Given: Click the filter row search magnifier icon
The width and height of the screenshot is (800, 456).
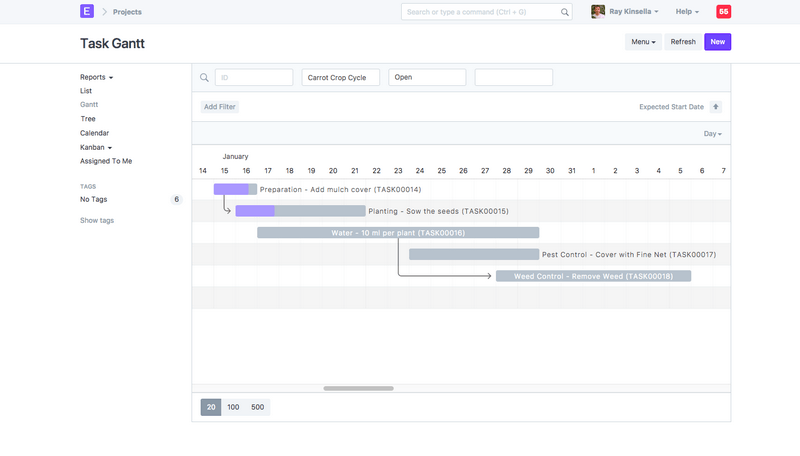Looking at the screenshot, I should click(x=204, y=77).
